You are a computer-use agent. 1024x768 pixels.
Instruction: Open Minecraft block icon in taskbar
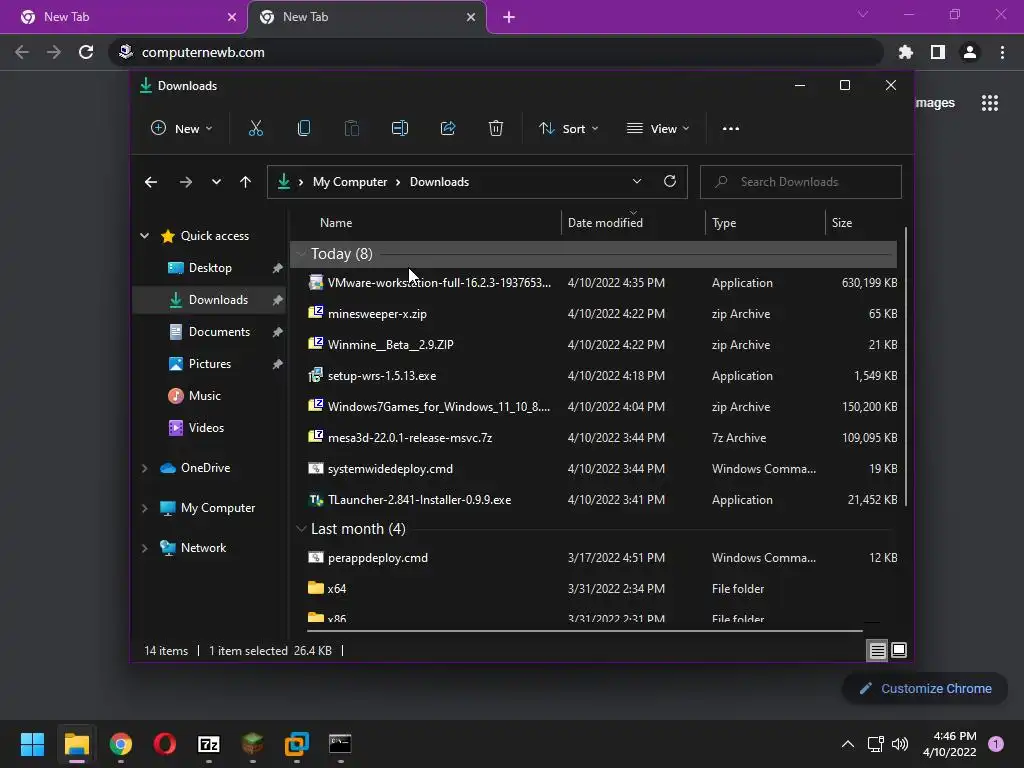click(252, 744)
